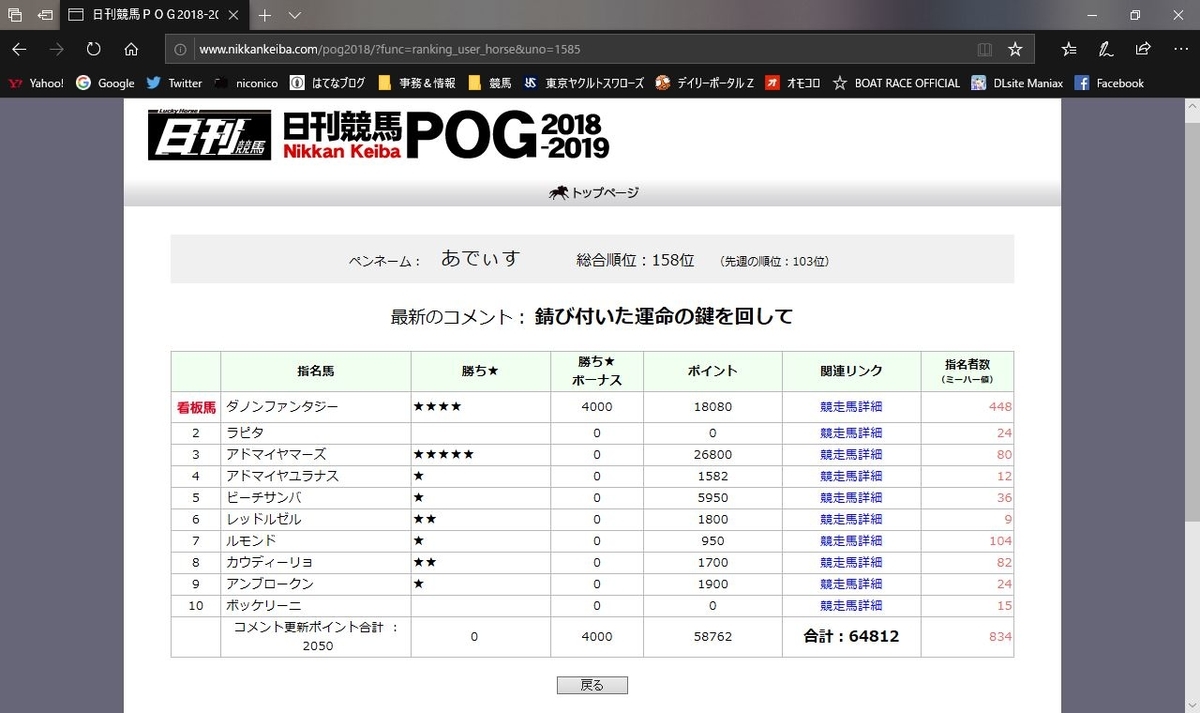The width and height of the screenshot is (1200, 713).
Task: Open the Favorites hub icon
Action: click(1069, 49)
